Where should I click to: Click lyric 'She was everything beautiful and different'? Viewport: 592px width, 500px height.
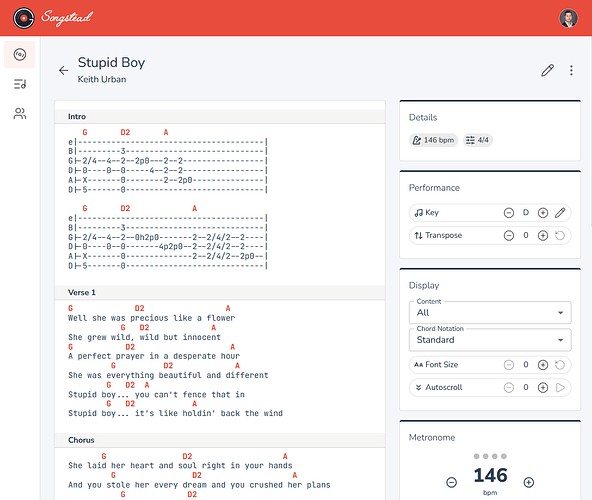pyautogui.click(x=168, y=375)
